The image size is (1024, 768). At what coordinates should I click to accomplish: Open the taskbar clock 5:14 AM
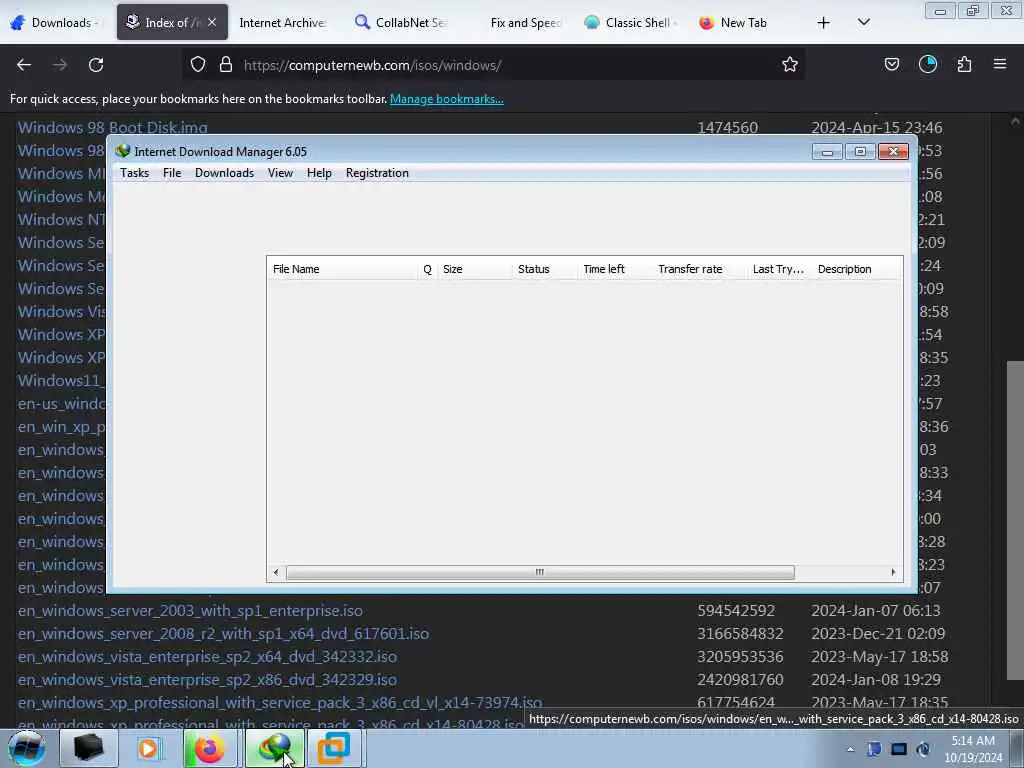(972, 749)
